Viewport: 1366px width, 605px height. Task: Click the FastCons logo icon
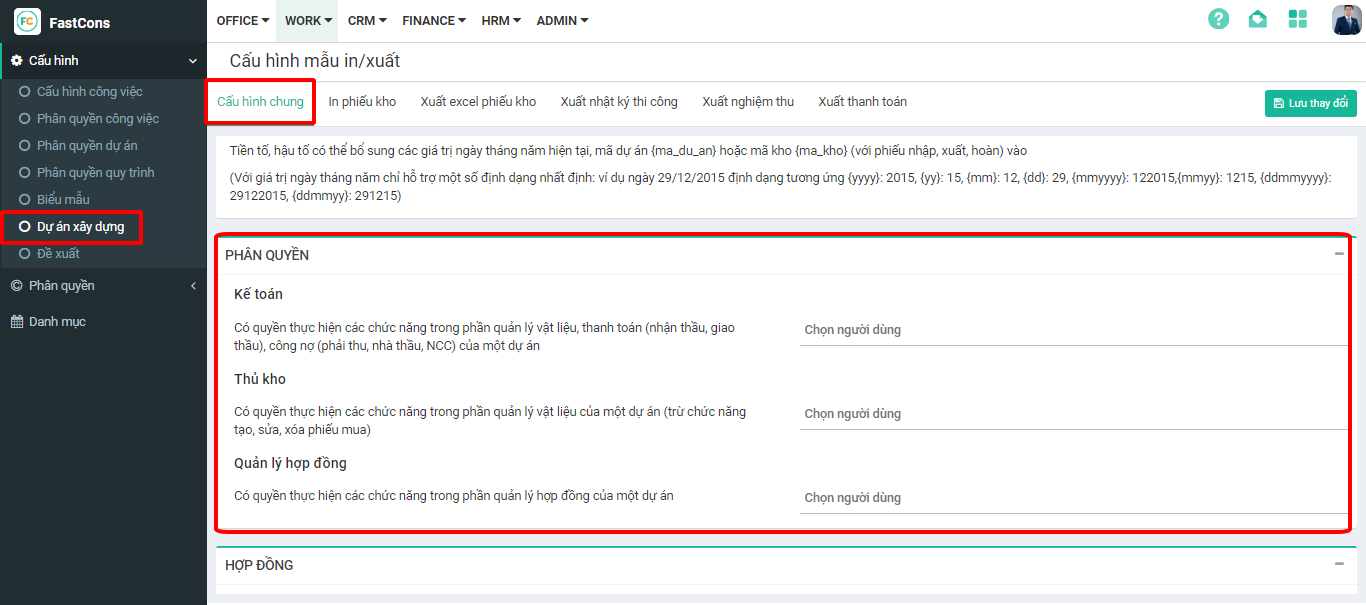[x=28, y=21]
